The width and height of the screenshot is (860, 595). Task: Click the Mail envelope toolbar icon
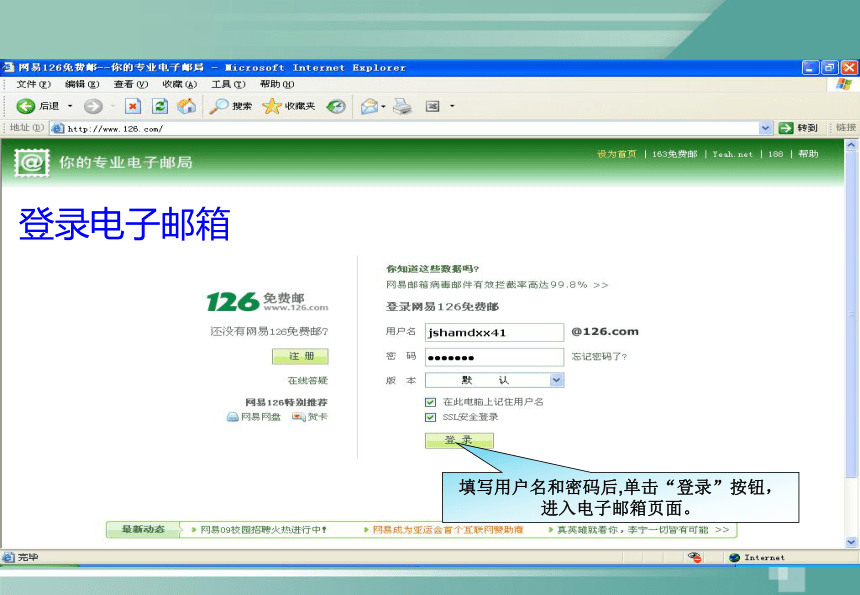[x=369, y=106]
